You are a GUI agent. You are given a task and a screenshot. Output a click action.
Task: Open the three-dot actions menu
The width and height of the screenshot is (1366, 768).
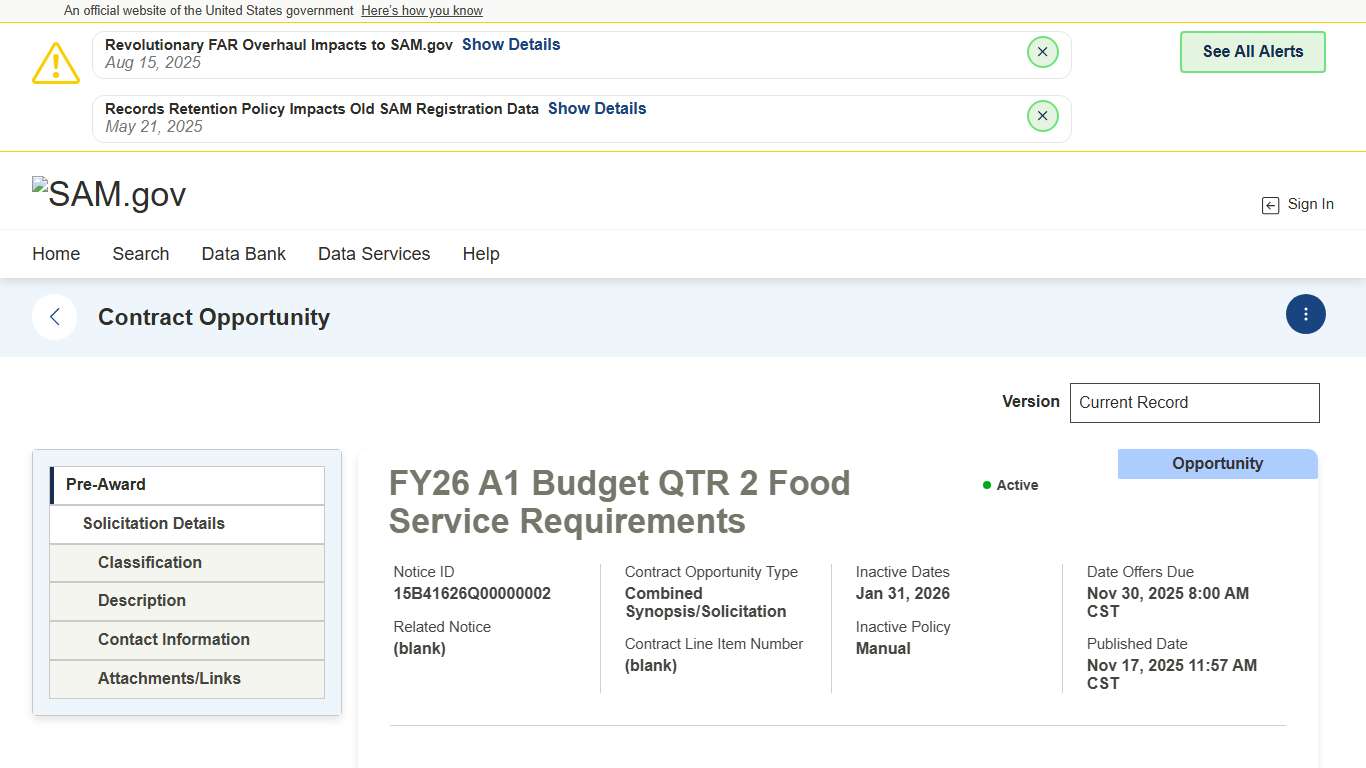click(x=1305, y=314)
